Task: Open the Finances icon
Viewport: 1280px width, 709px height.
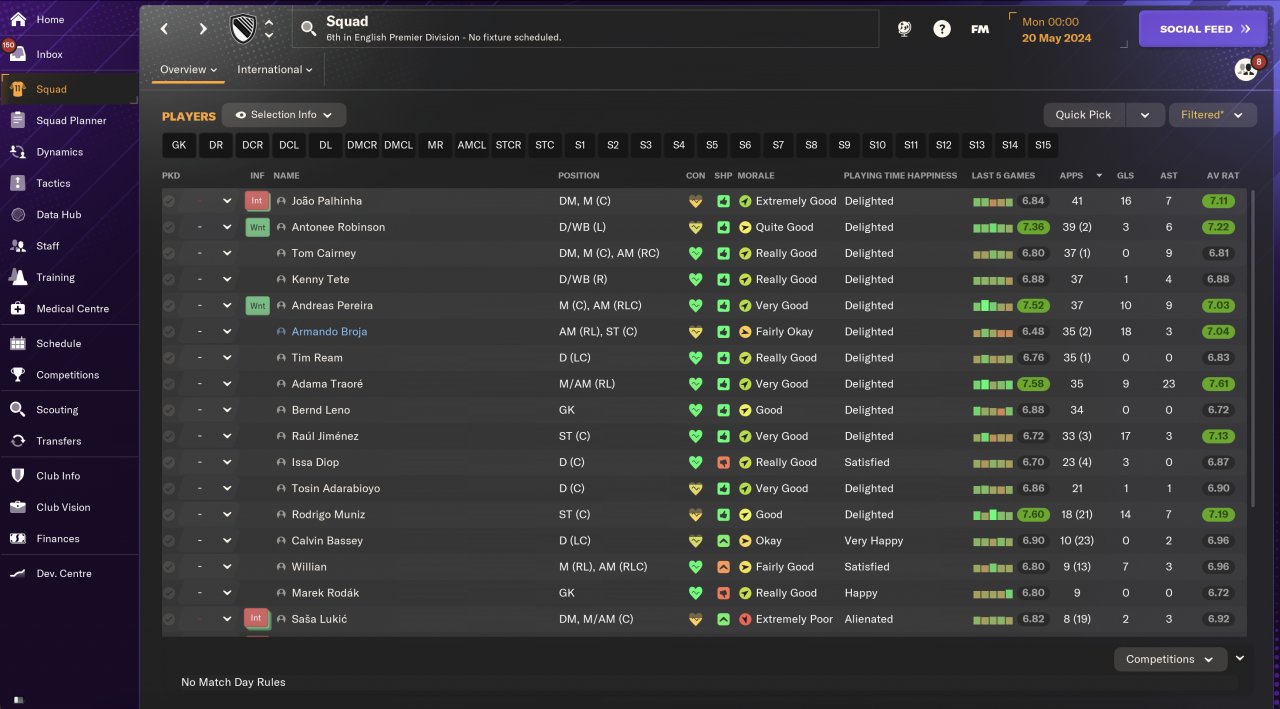Action: (18, 538)
